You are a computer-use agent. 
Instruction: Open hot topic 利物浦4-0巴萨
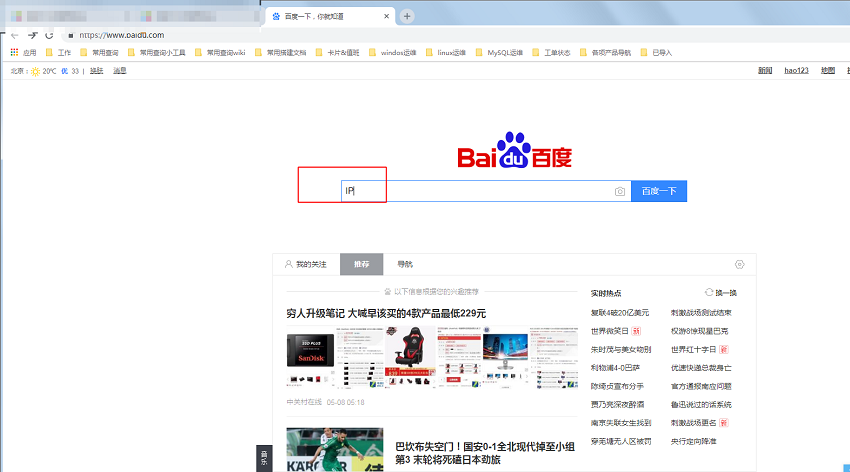[615, 368]
